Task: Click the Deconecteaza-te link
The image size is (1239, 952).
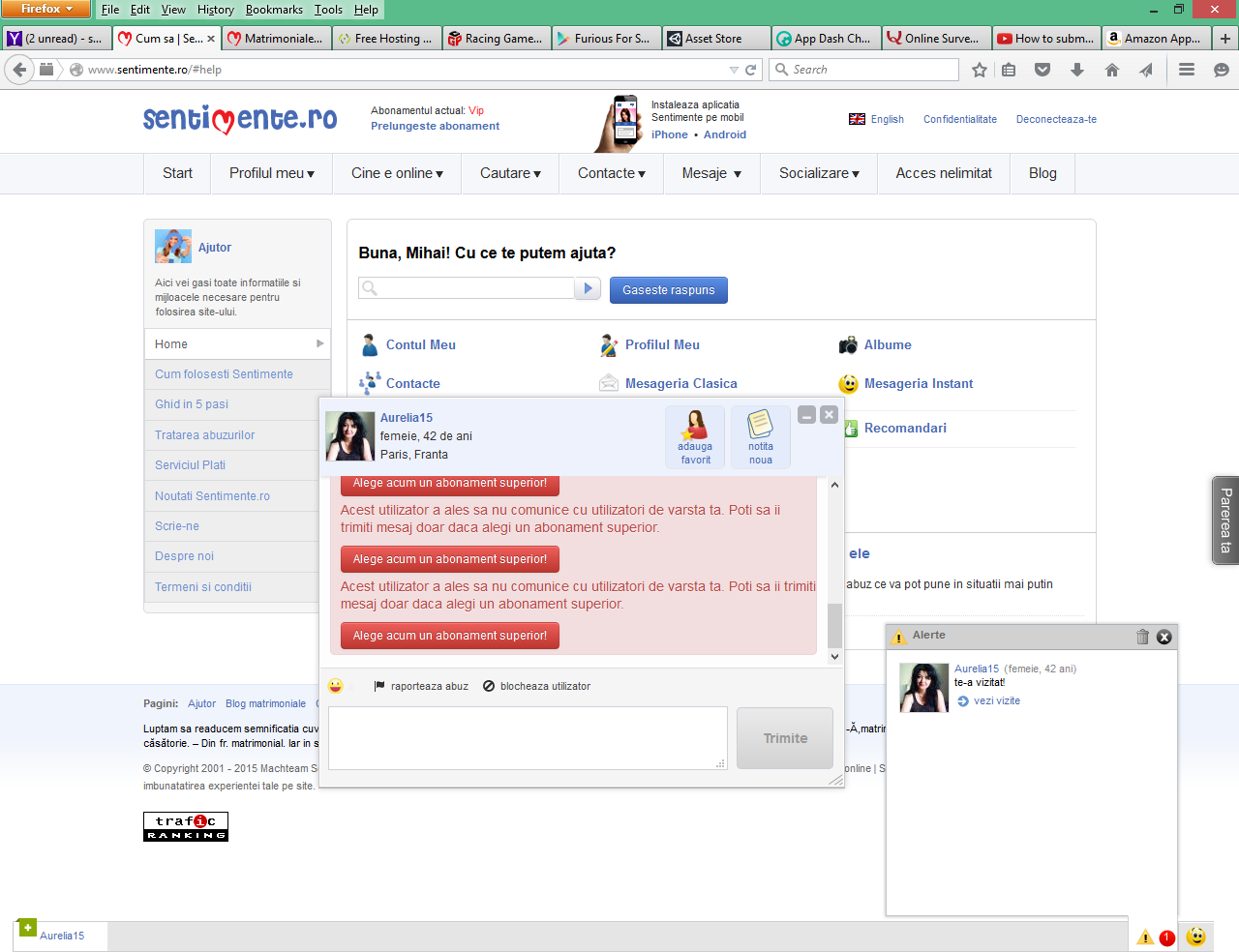Action: point(1056,119)
